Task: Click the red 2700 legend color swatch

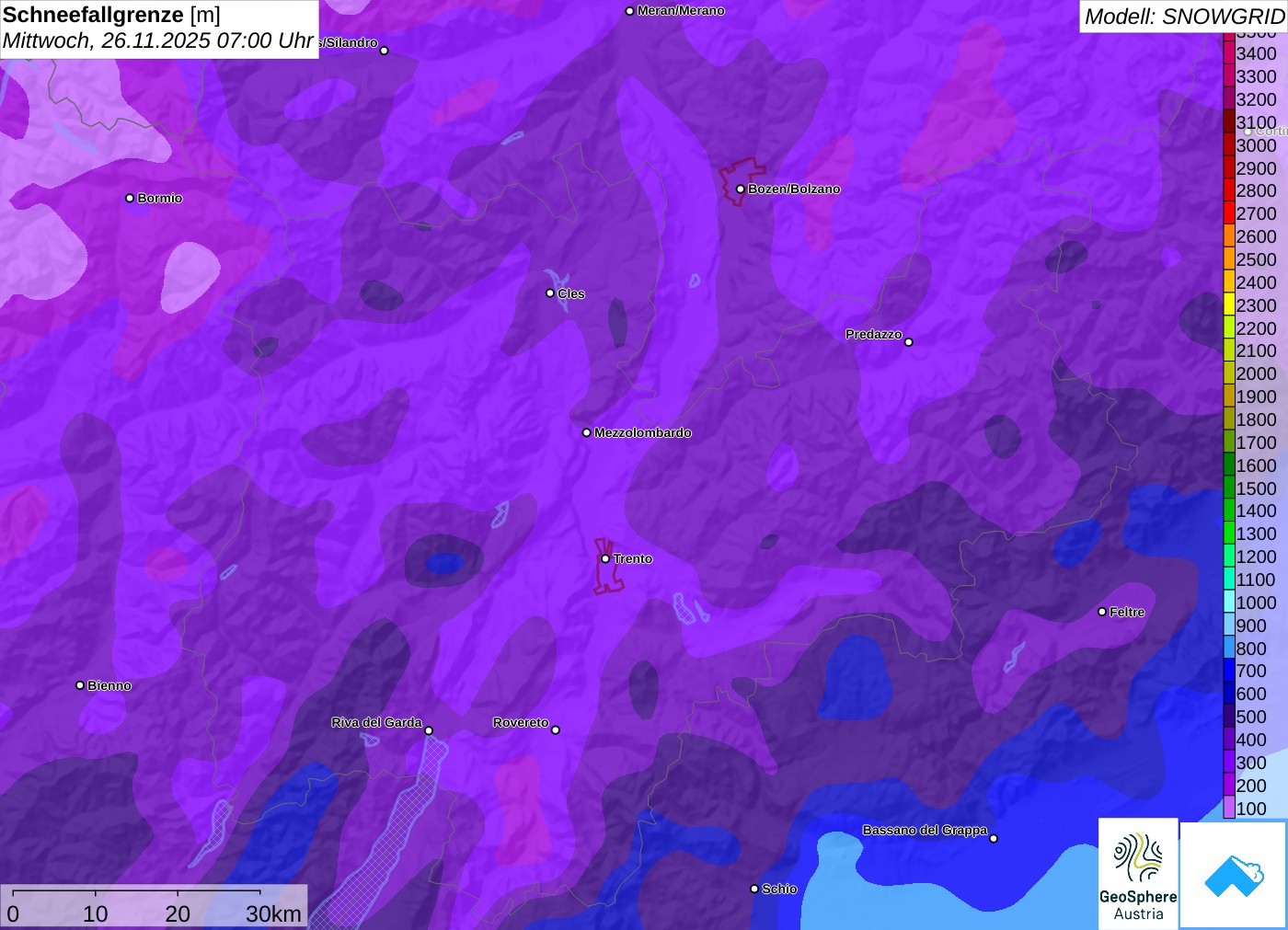Action: pos(1229,213)
